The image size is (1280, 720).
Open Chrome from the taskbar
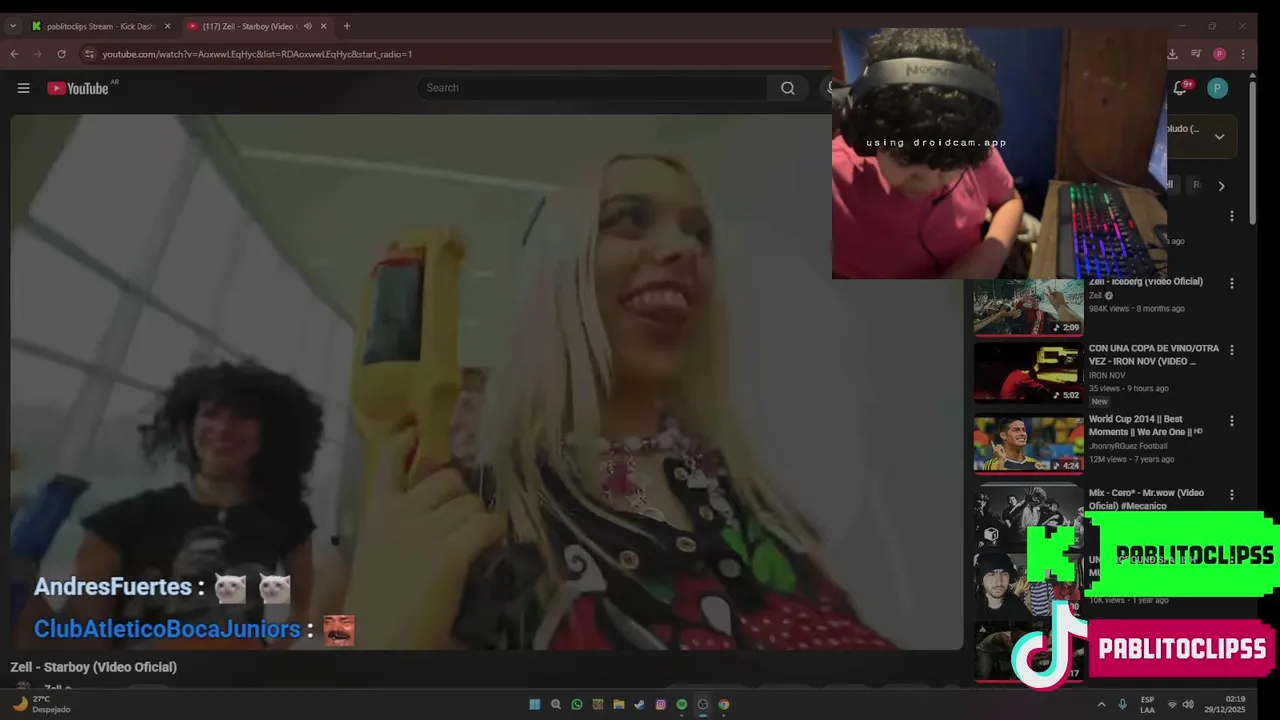click(x=724, y=704)
